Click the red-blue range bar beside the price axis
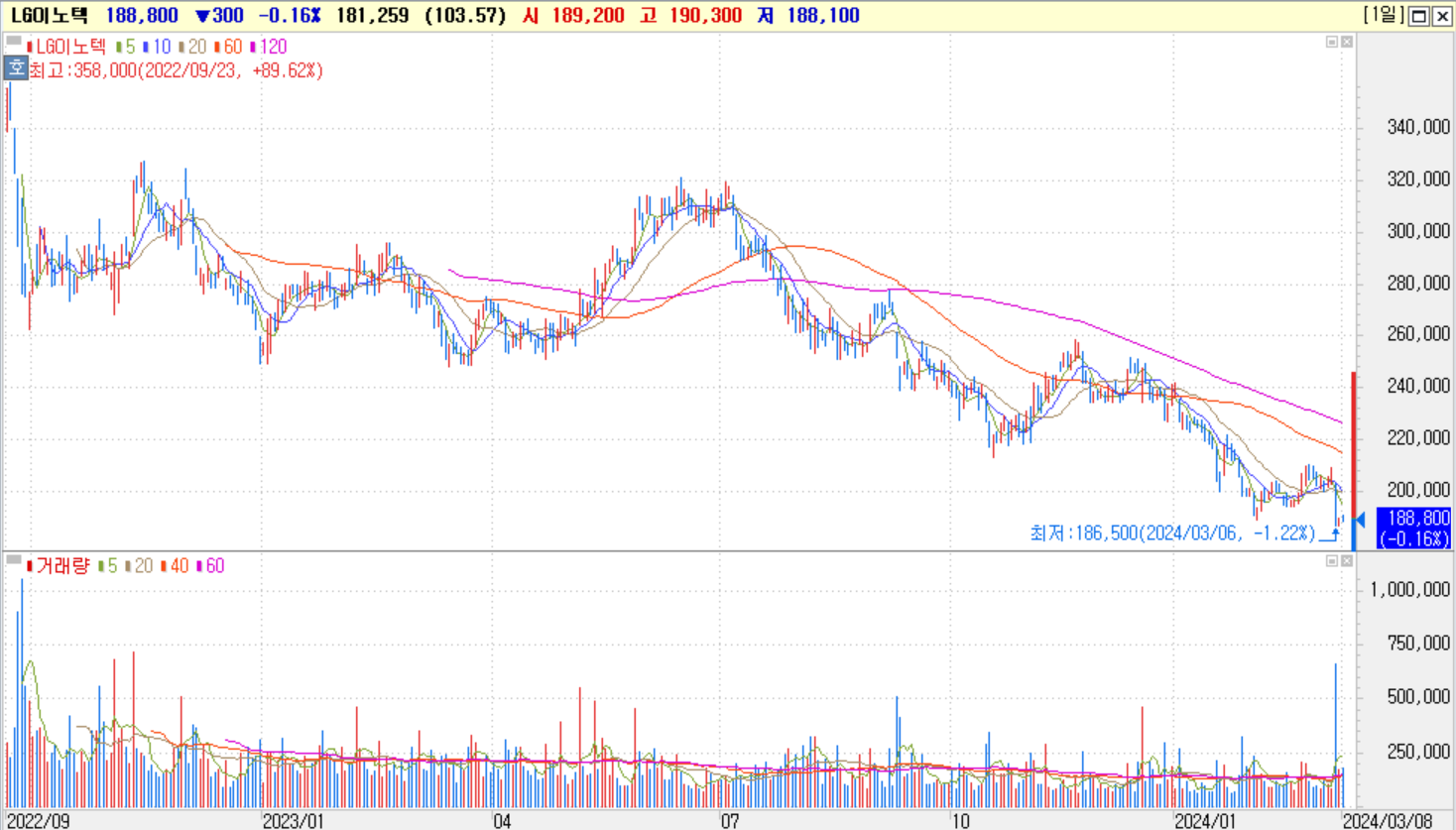This screenshot has height=830, width=1456. pos(1354,460)
